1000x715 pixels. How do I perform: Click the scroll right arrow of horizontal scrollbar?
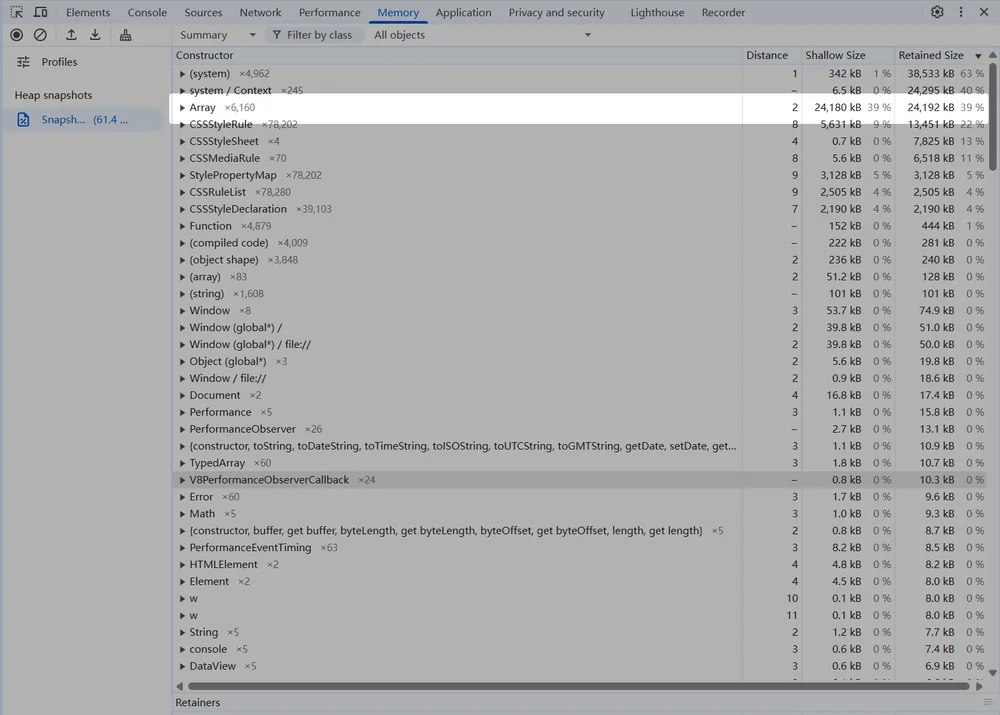pyautogui.click(x=980, y=686)
